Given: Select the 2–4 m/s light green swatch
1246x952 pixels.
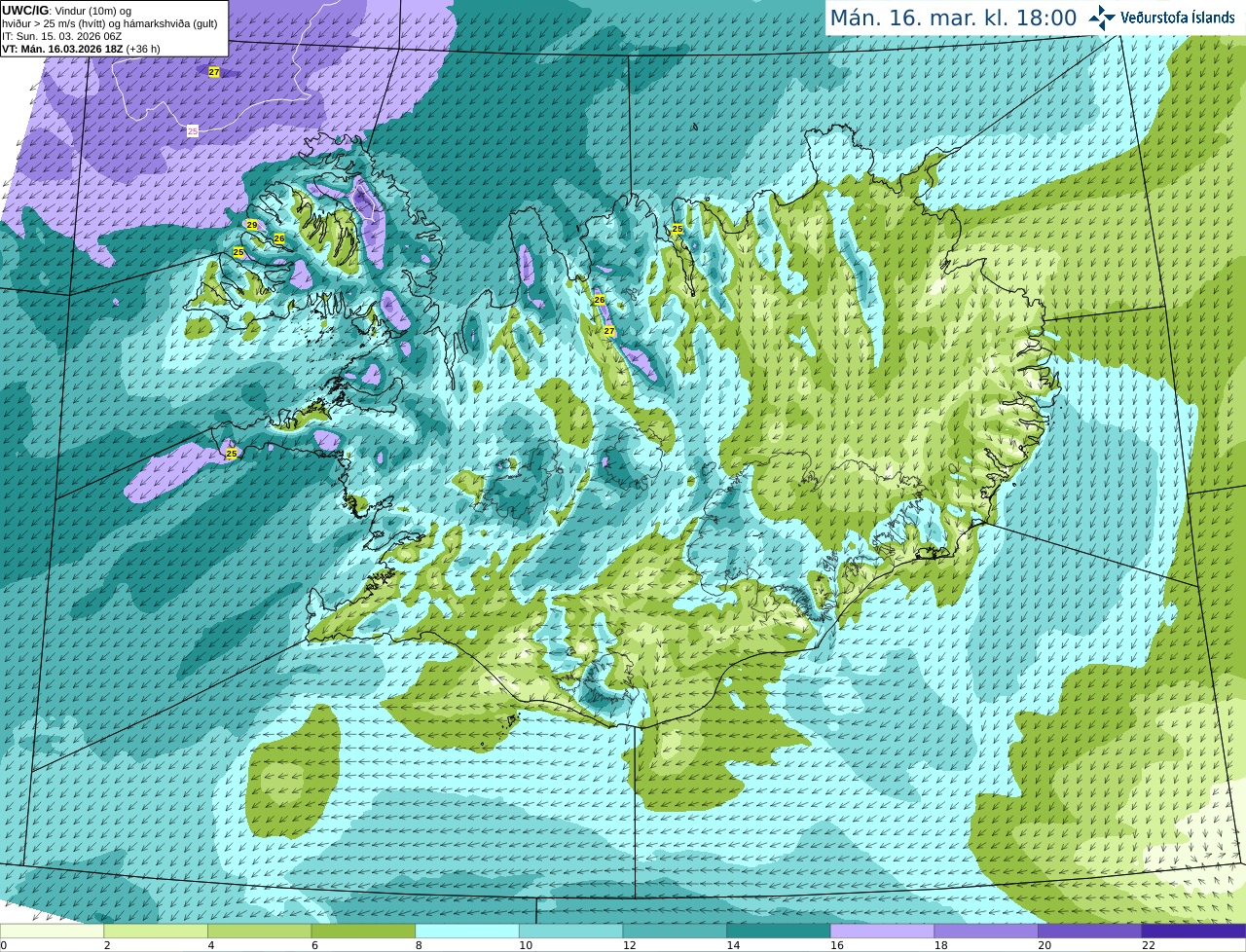Looking at the screenshot, I should tap(156, 931).
